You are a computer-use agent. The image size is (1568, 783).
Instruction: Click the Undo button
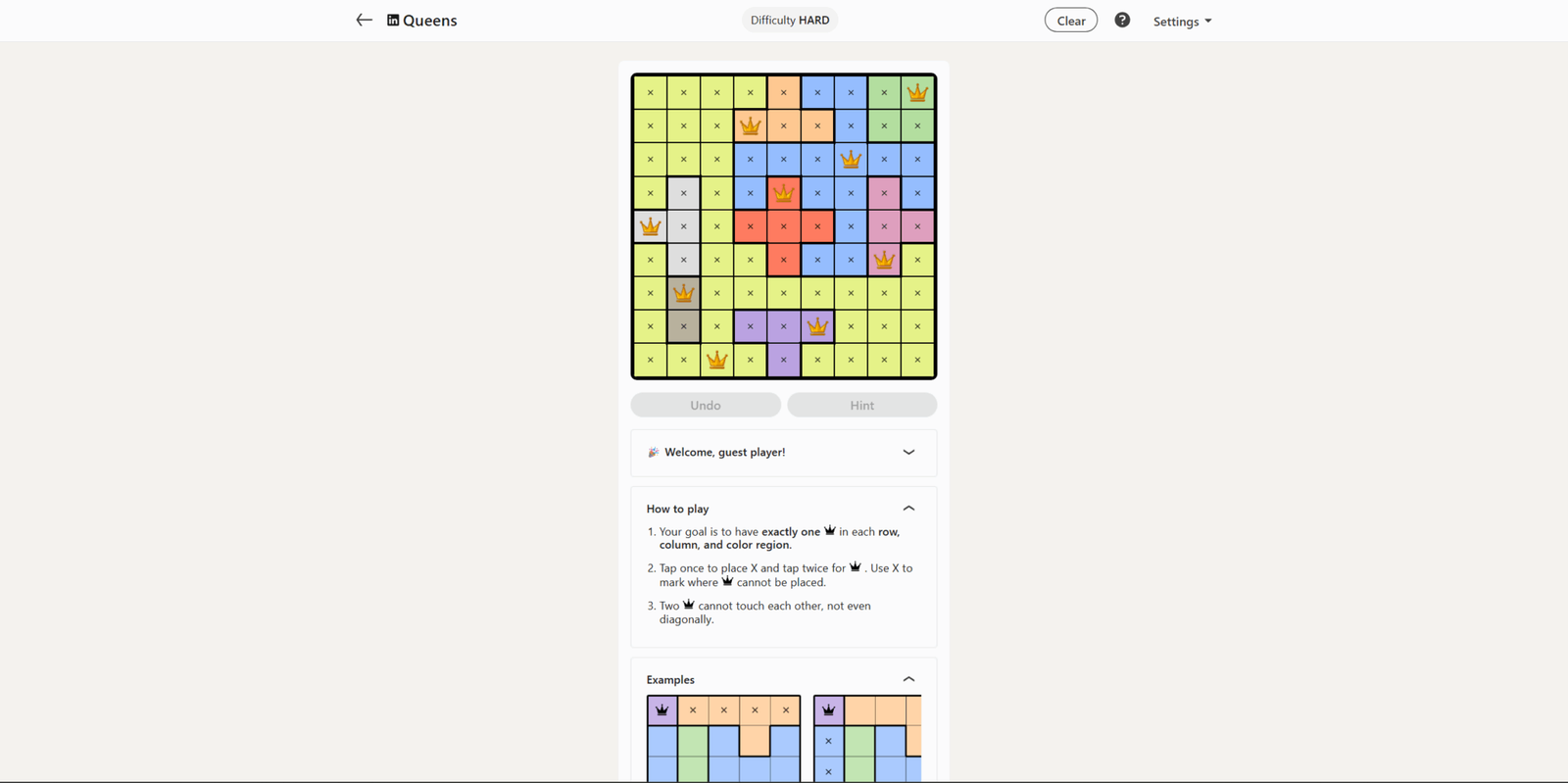click(706, 405)
